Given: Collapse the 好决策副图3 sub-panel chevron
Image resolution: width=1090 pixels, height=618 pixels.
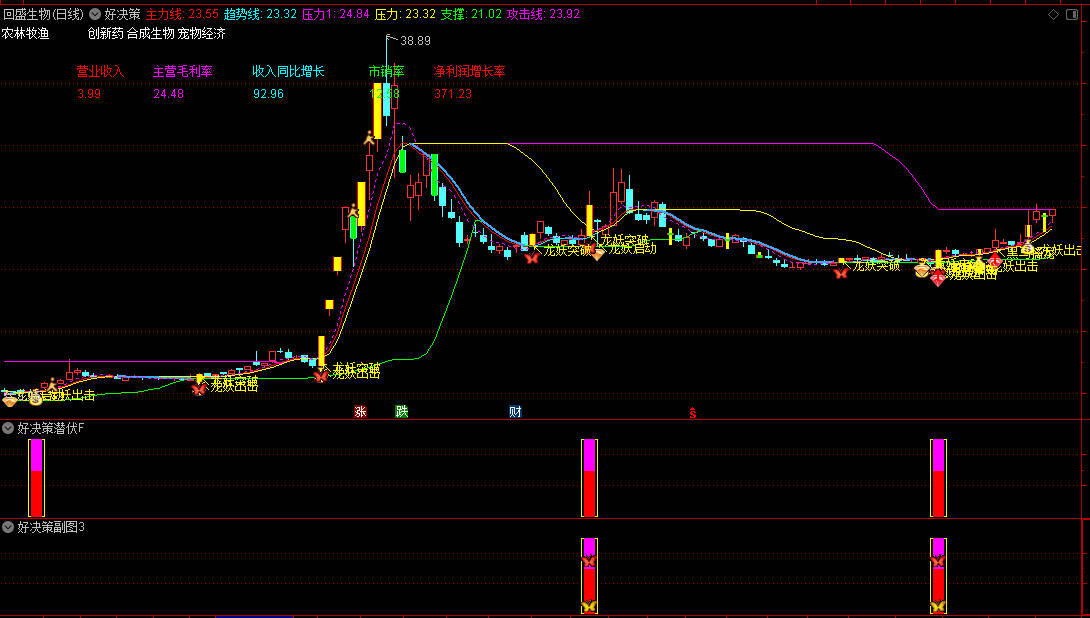Looking at the screenshot, I should pos(8,527).
